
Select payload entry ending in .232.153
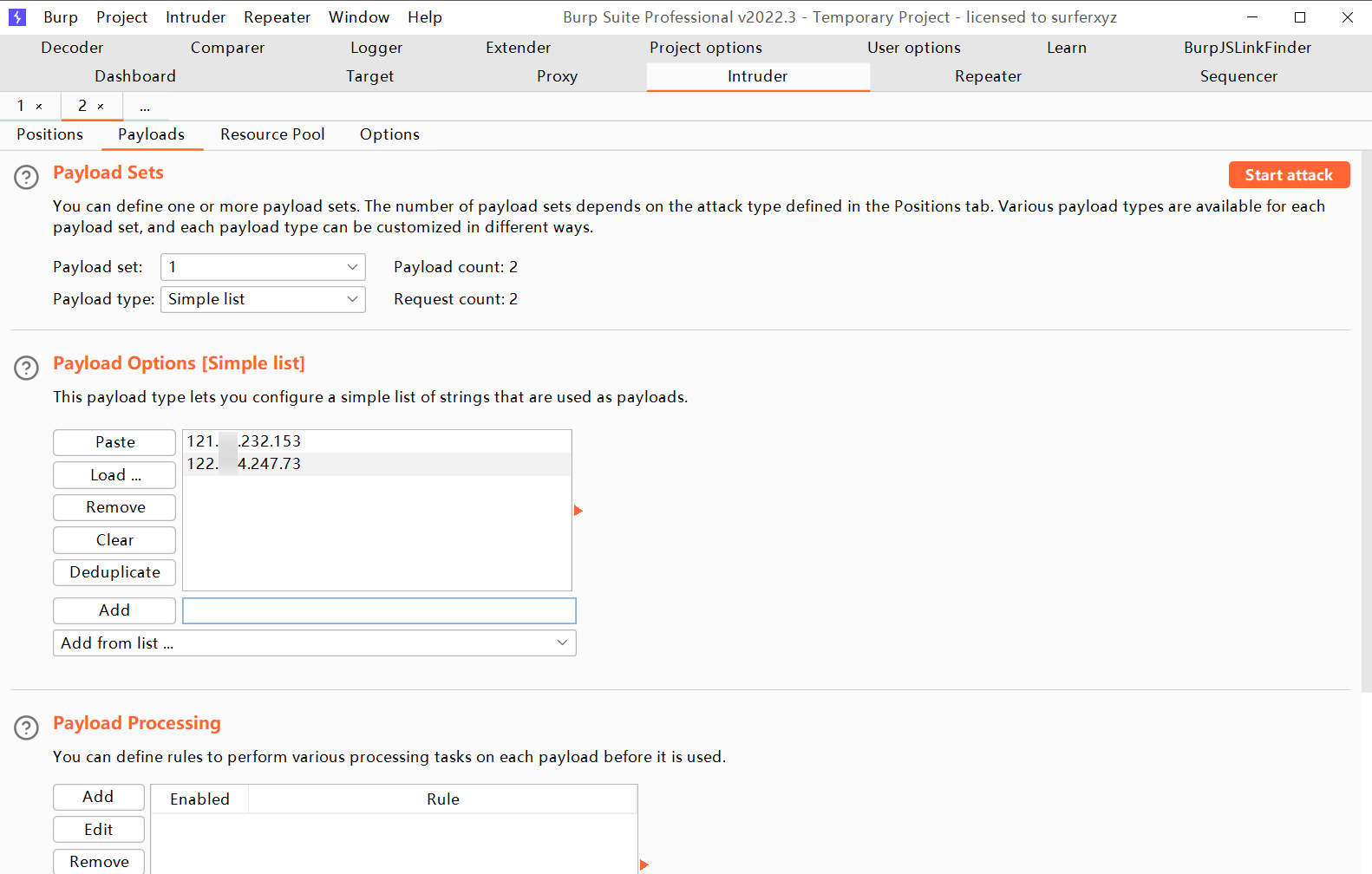pyautogui.click(x=377, y=441)
